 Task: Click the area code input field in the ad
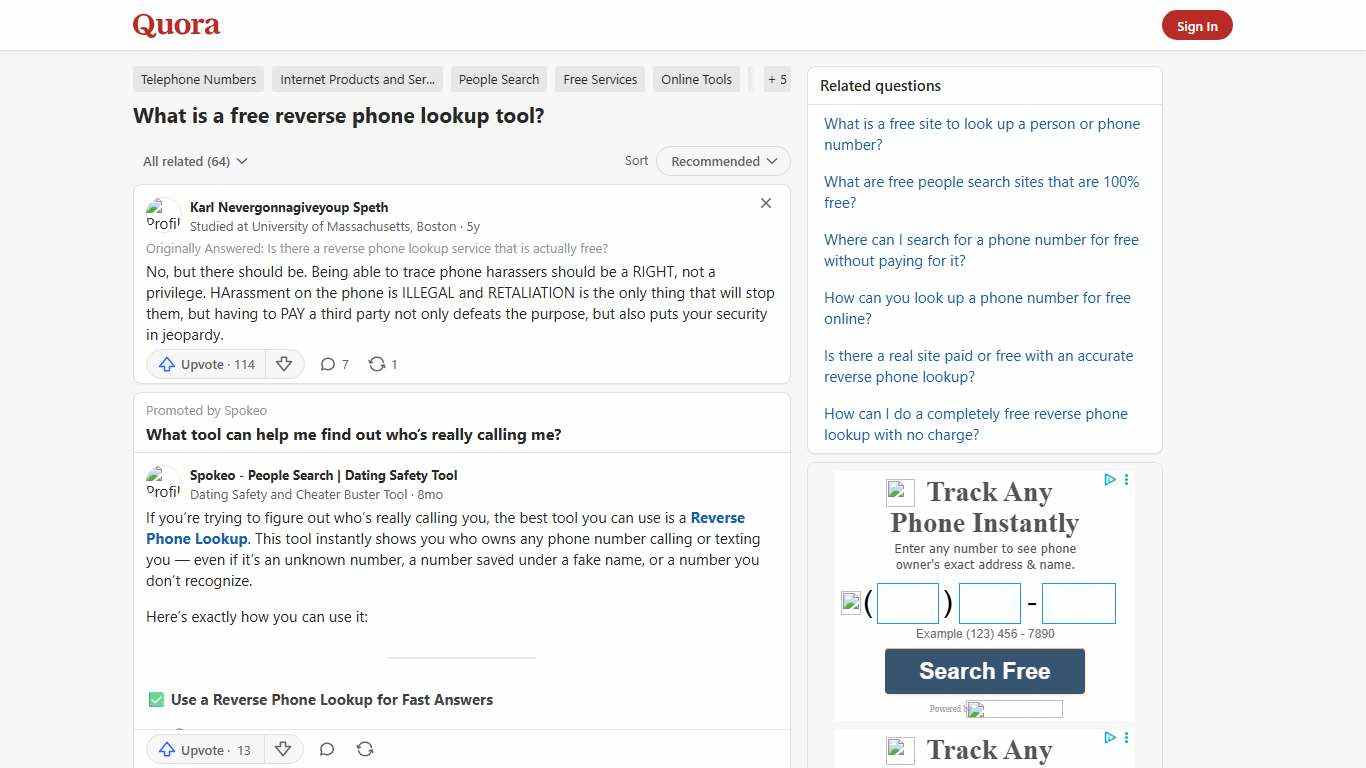click(x=907, y=603)
